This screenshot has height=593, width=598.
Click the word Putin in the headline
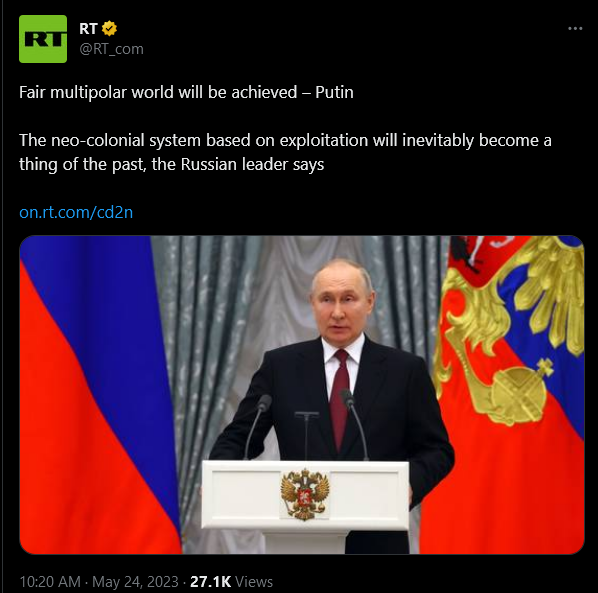pos(334,92)
